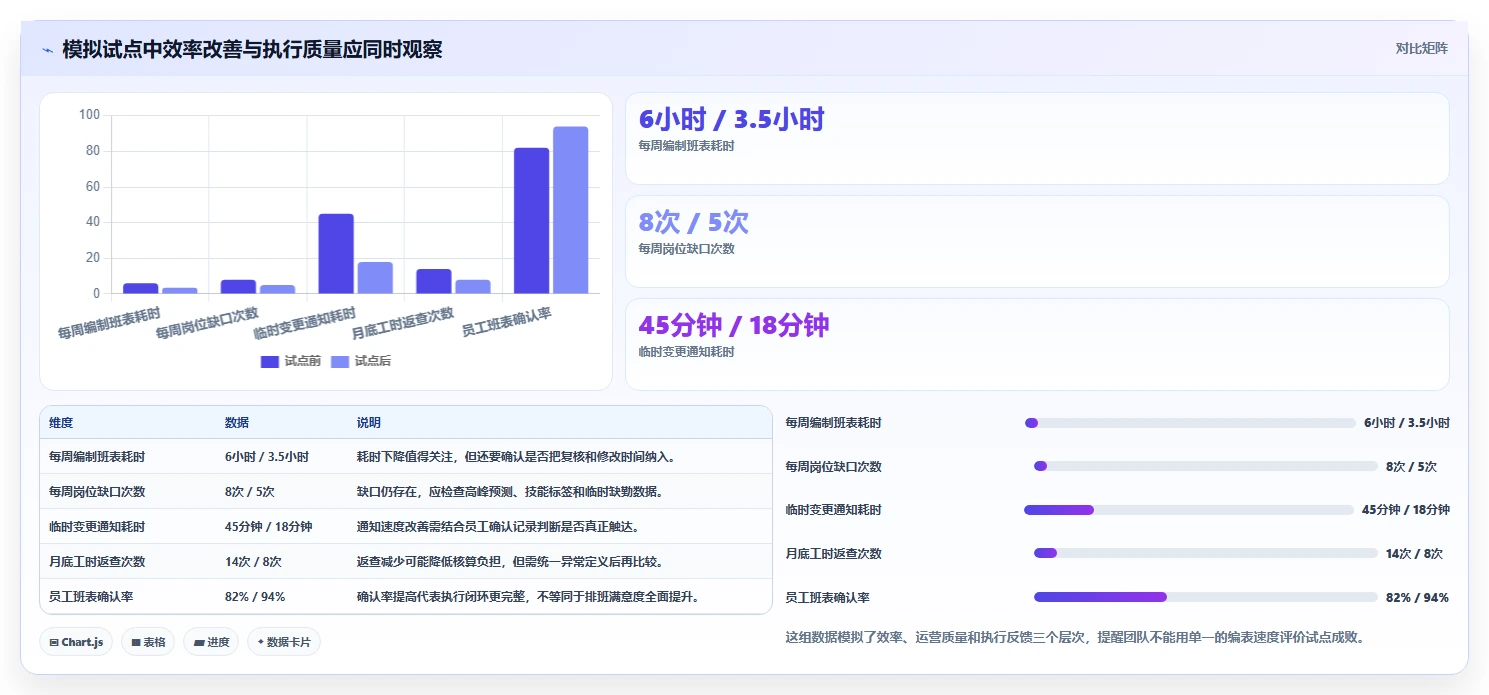The height and width of the screenshot is (695, 1489).
Task: Click the 每周岗位缺口次数 试点前 chart bar
Action: pyautogui.click(x=238, y=287)
